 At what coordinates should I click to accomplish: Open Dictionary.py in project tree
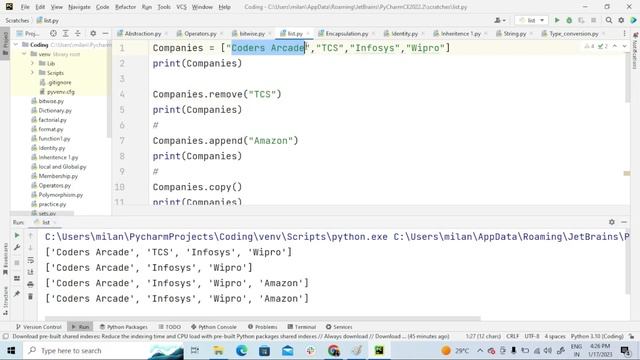(55, 110)
